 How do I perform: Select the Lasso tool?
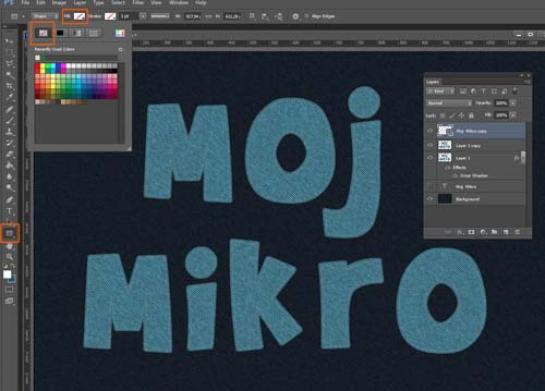click(x=9, y=64)
